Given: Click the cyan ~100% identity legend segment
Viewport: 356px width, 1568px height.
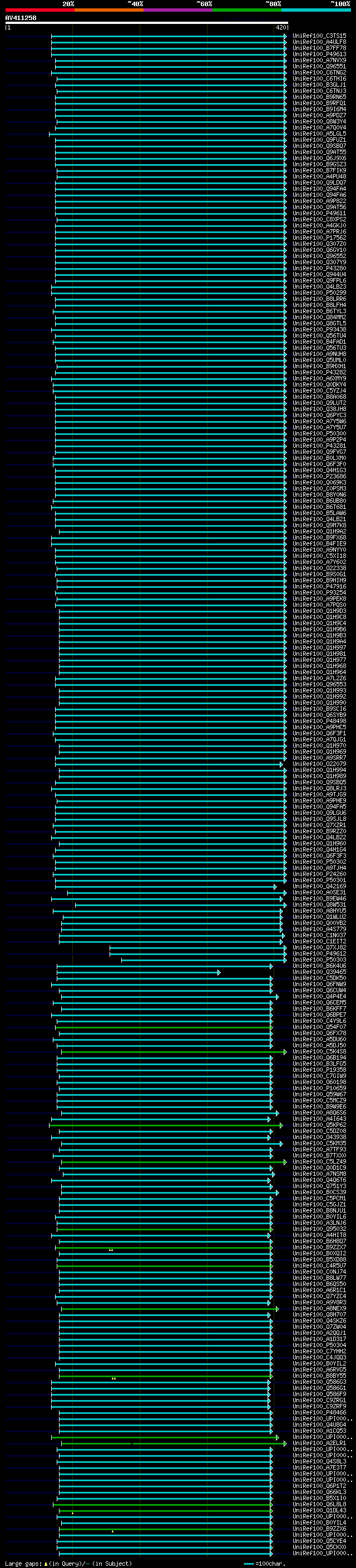Looking at the screenshot, I should pyautogui.click(x=316, y=10).
